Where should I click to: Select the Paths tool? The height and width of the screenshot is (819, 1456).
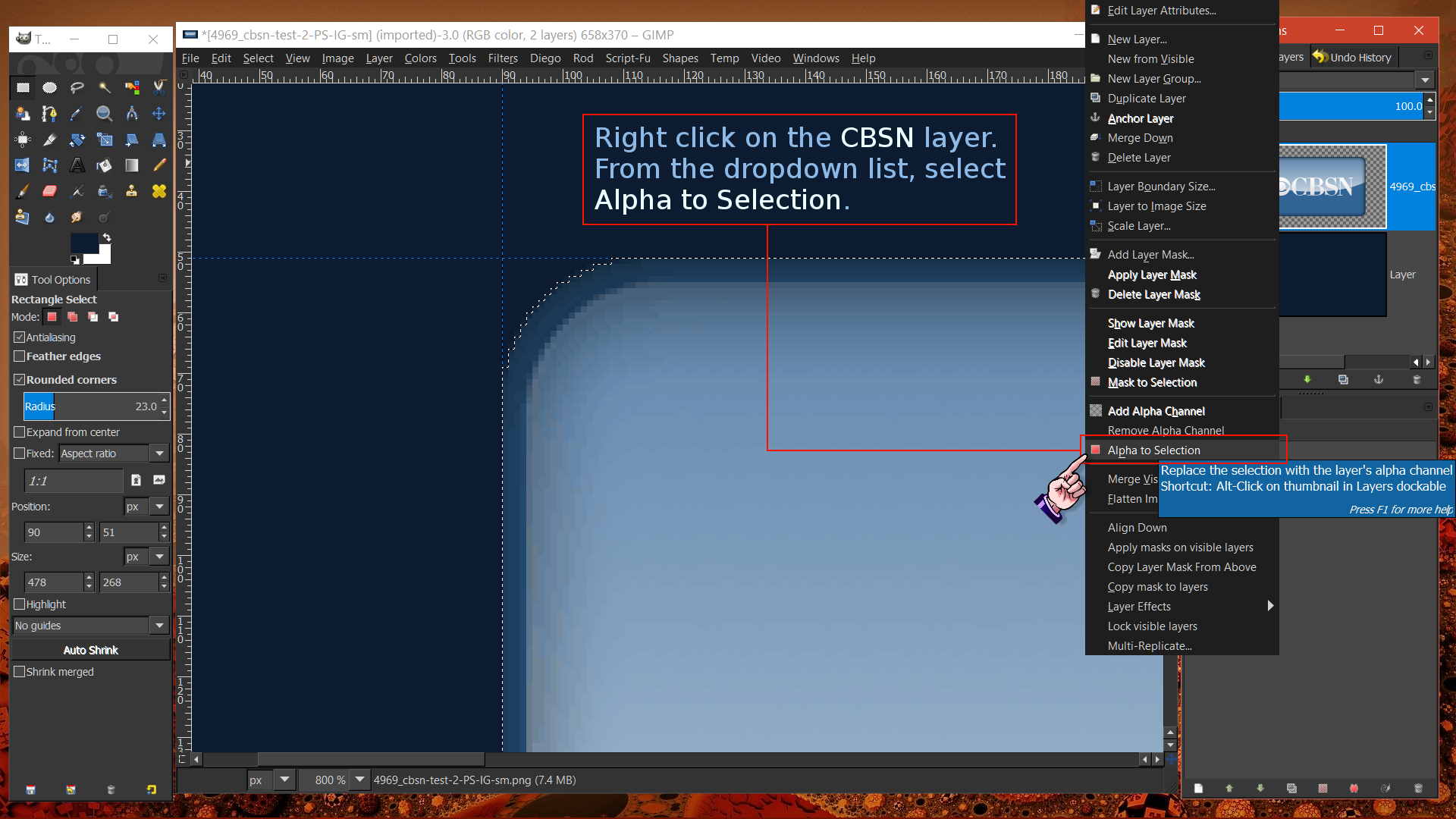[x=50, y=114]
